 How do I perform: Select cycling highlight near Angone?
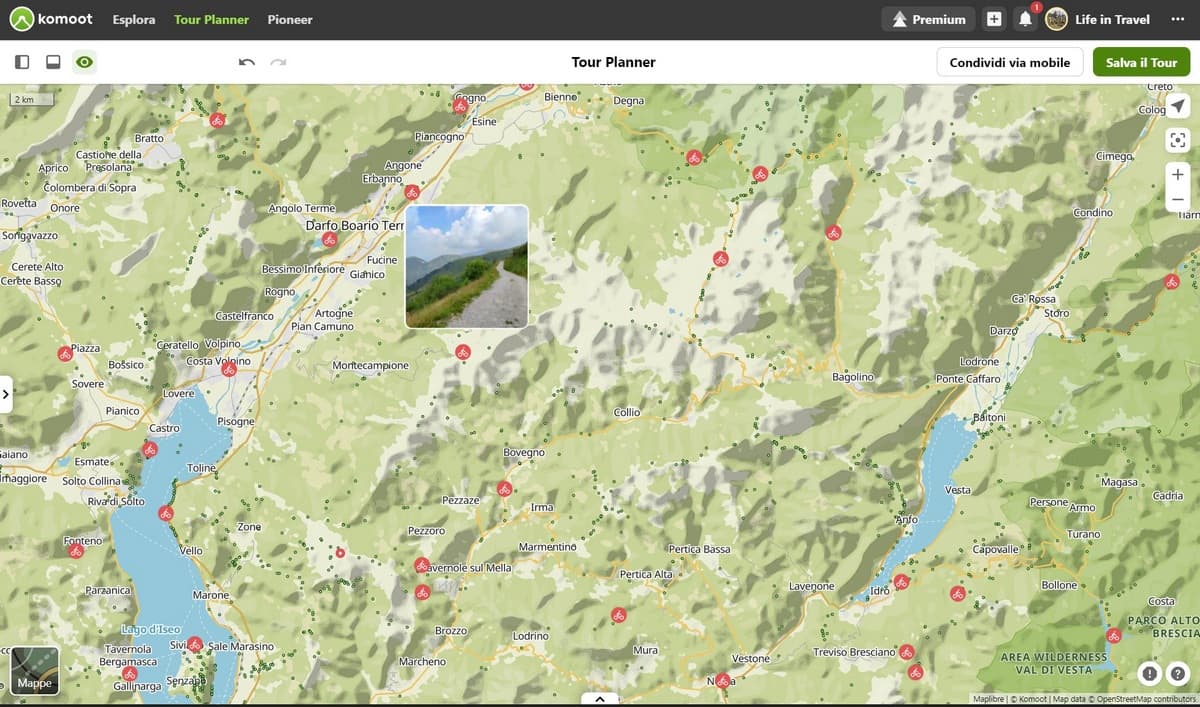point(411,192)
